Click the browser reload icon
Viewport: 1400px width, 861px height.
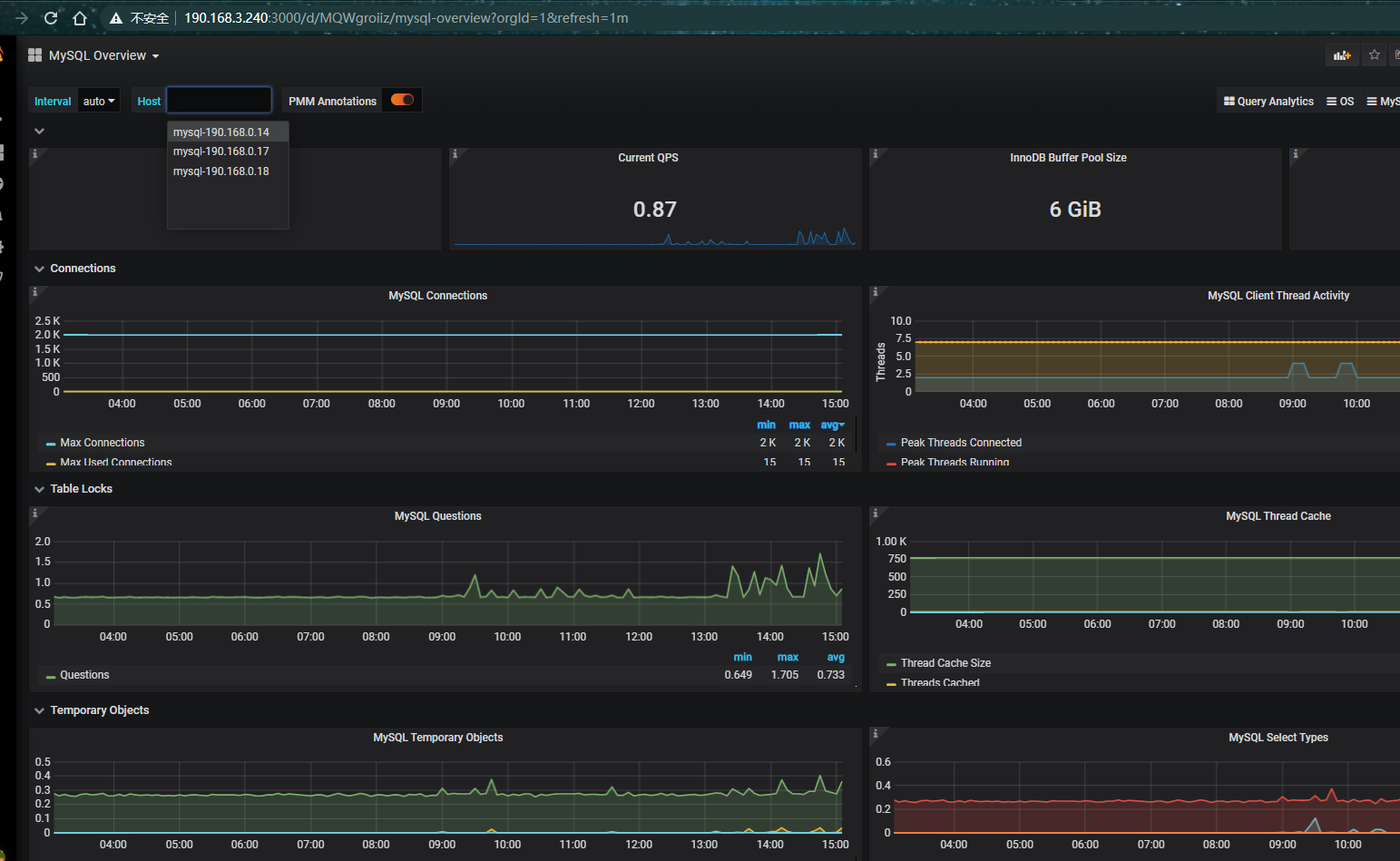click(51, 18)
